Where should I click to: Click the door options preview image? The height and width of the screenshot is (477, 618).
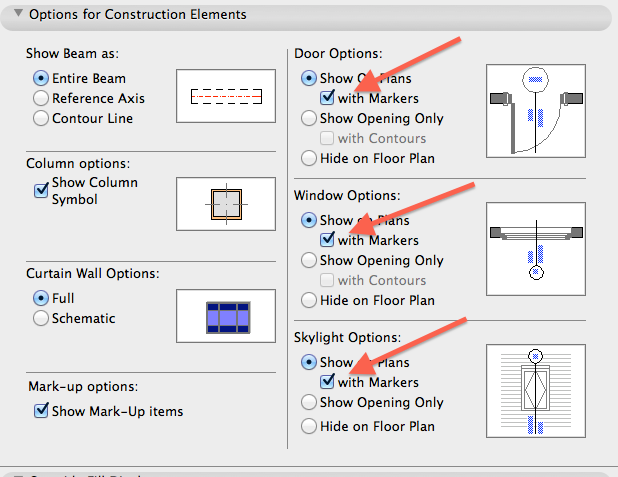(x=534, y=110)
